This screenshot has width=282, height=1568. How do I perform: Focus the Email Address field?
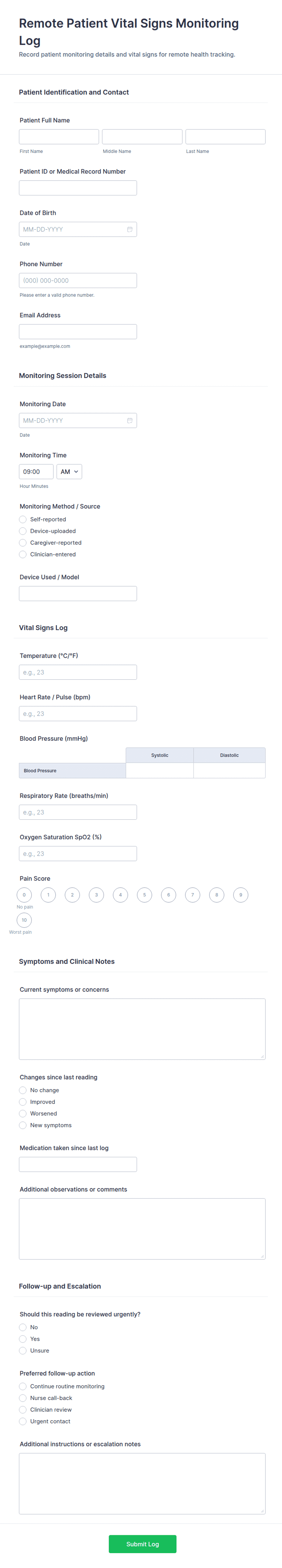pyautogui.click(x=78, y=332)
